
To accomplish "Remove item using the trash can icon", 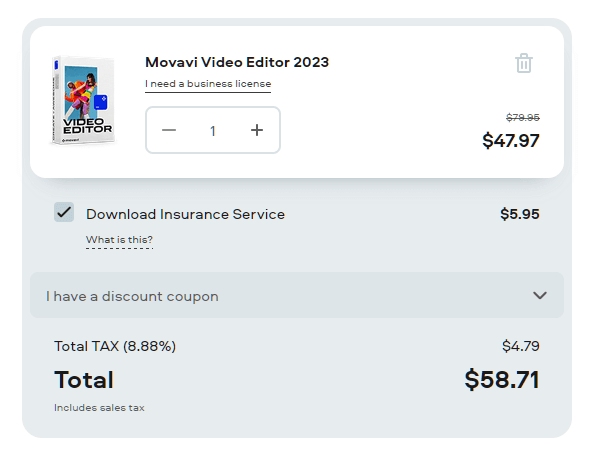I will 524,63.
